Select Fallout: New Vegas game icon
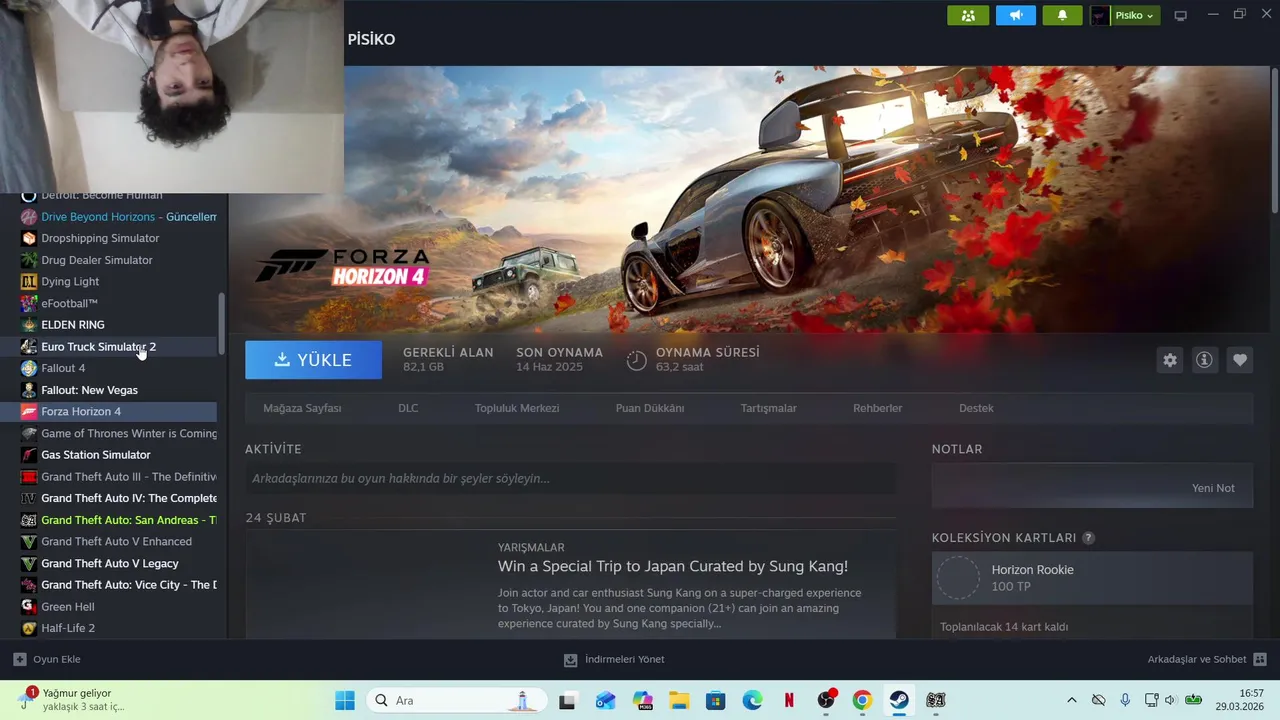This screenshot has width=1280, height=720. pos(29,390)
